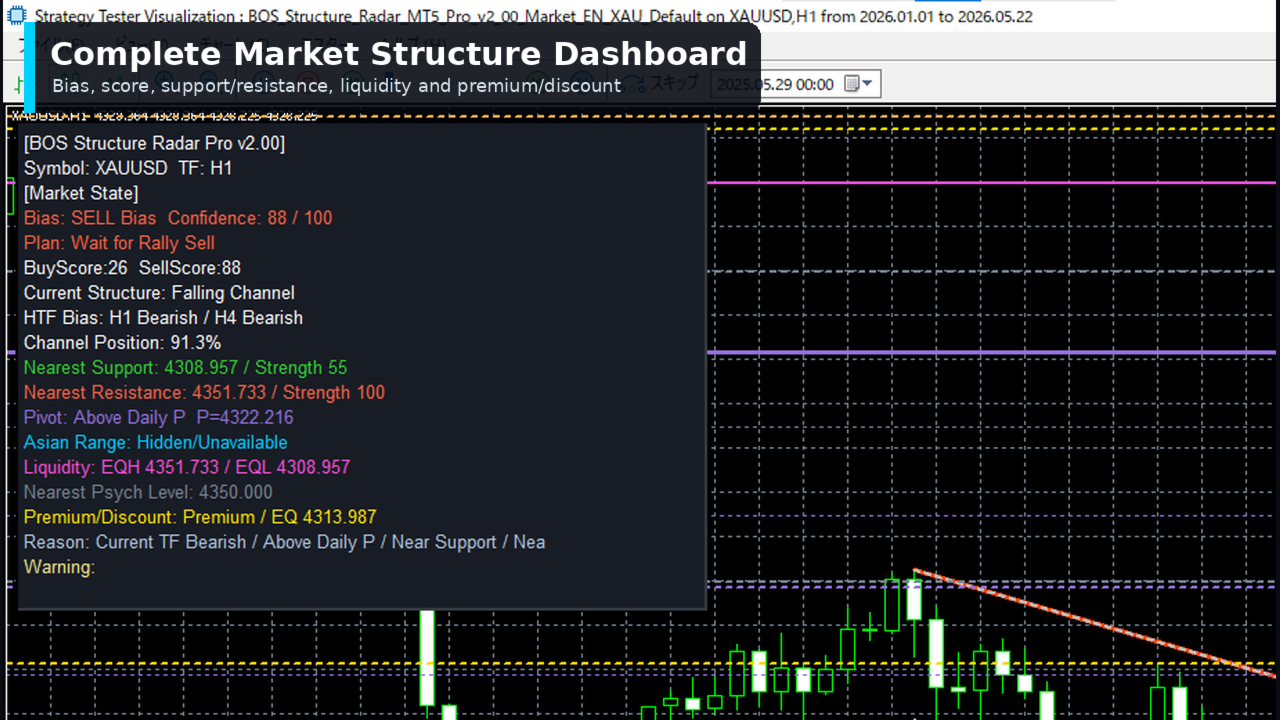
Task: Click the "Plan: Wait for Rally Sell" line
Action: coord(119,243)
